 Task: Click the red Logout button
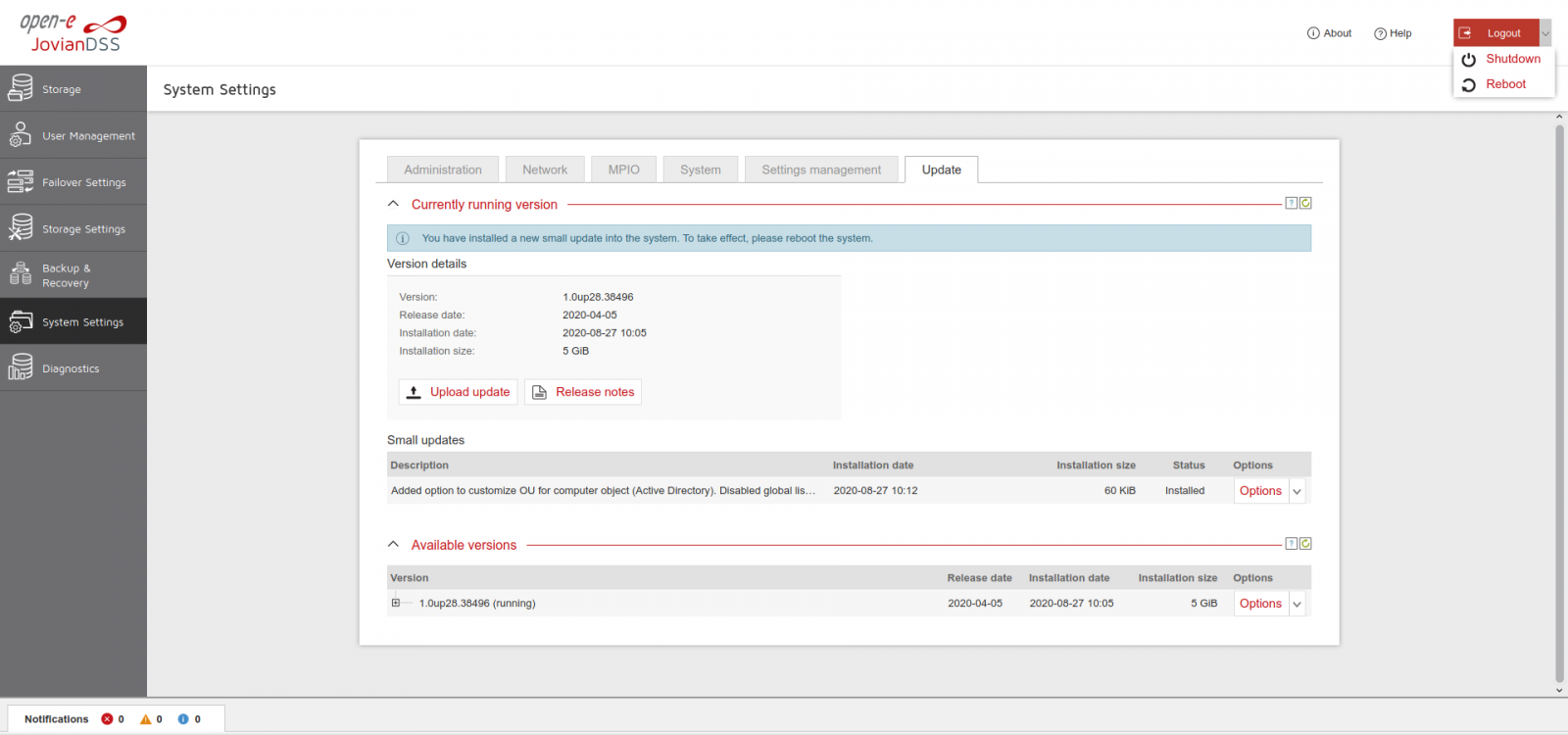point(1495,33)
